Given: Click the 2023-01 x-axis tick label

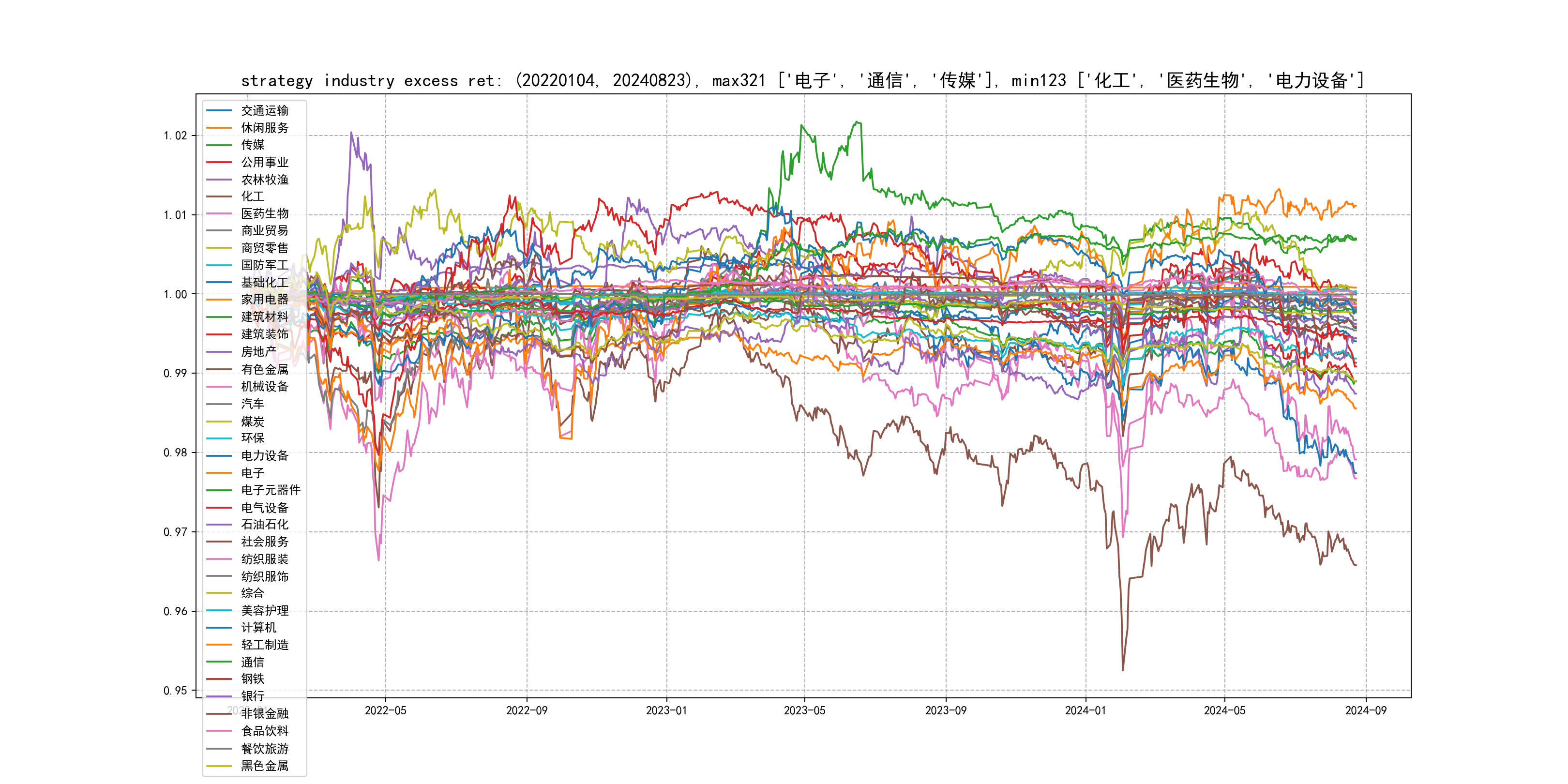Looking at the screenshot, I should (x=666, y=710).
